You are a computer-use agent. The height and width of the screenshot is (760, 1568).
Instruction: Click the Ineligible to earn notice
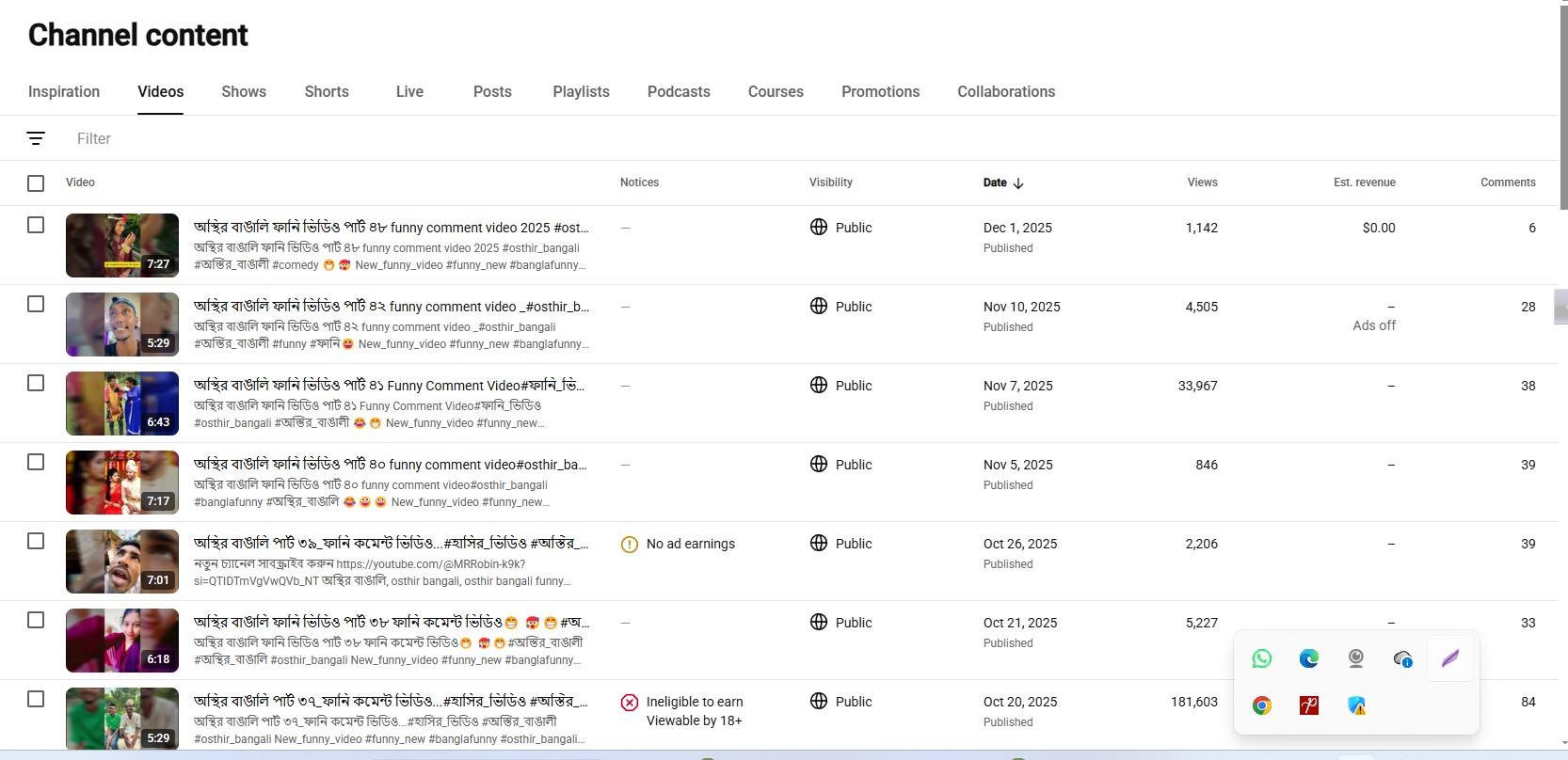click(695, 711)
